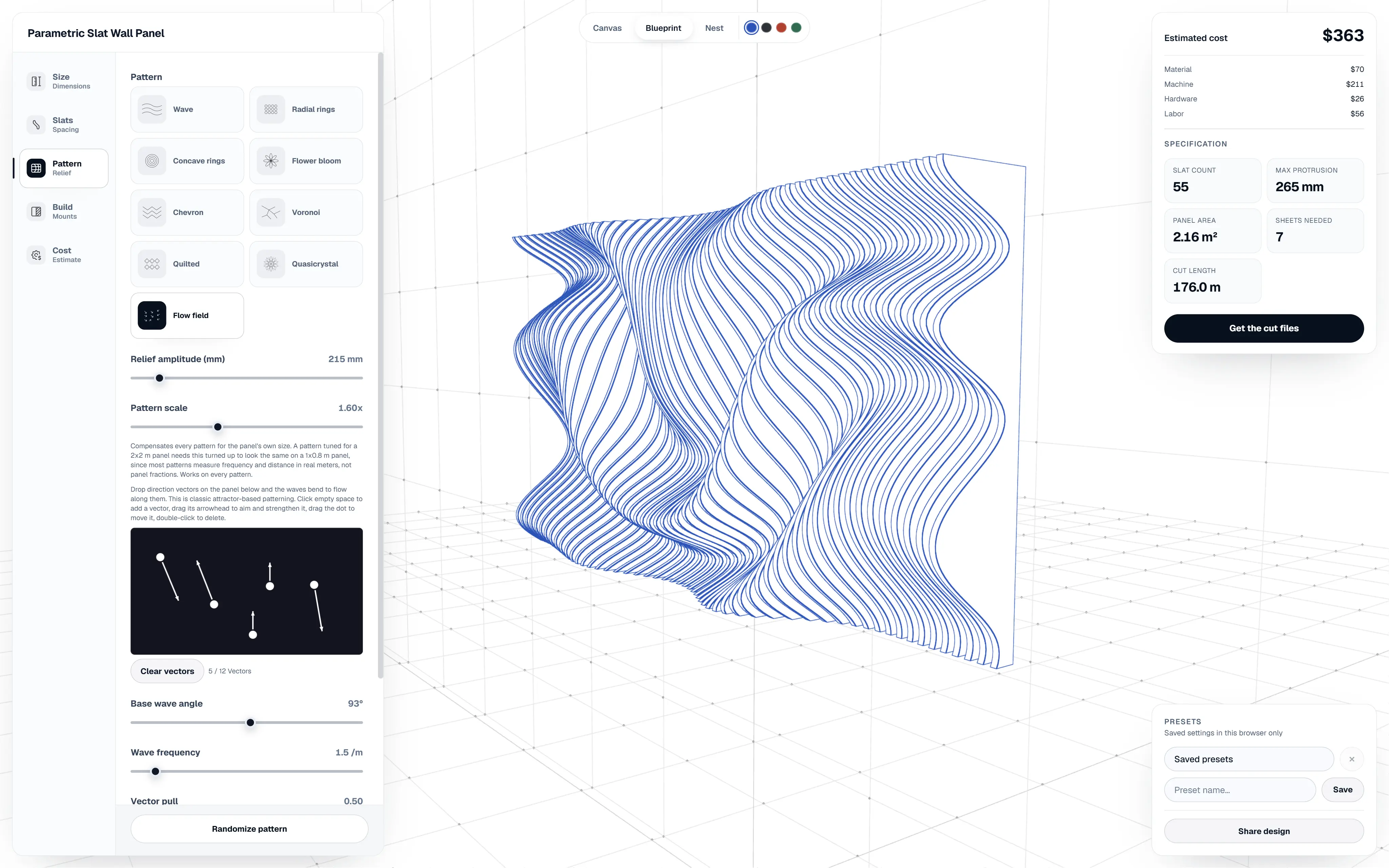Open the Cost estimate gear icon
The image size is (1389, 868).
pos(36,255)
